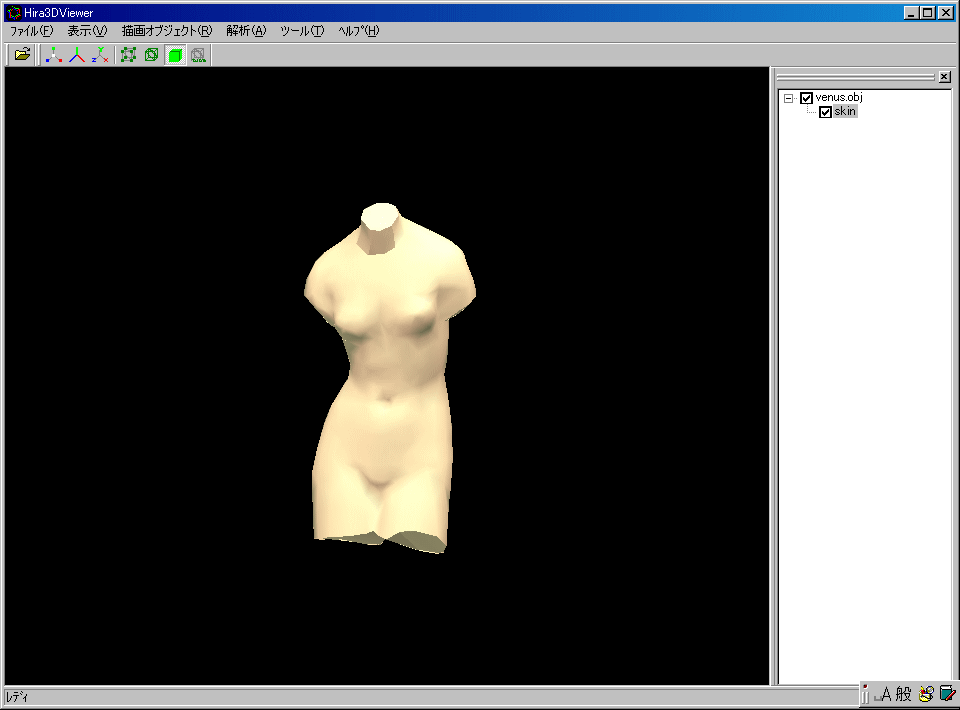Image resolution: width=960 pixels, height=710 pixels.
Task: Uncheck the venus.obj checkbox
Action: [806, 98]
